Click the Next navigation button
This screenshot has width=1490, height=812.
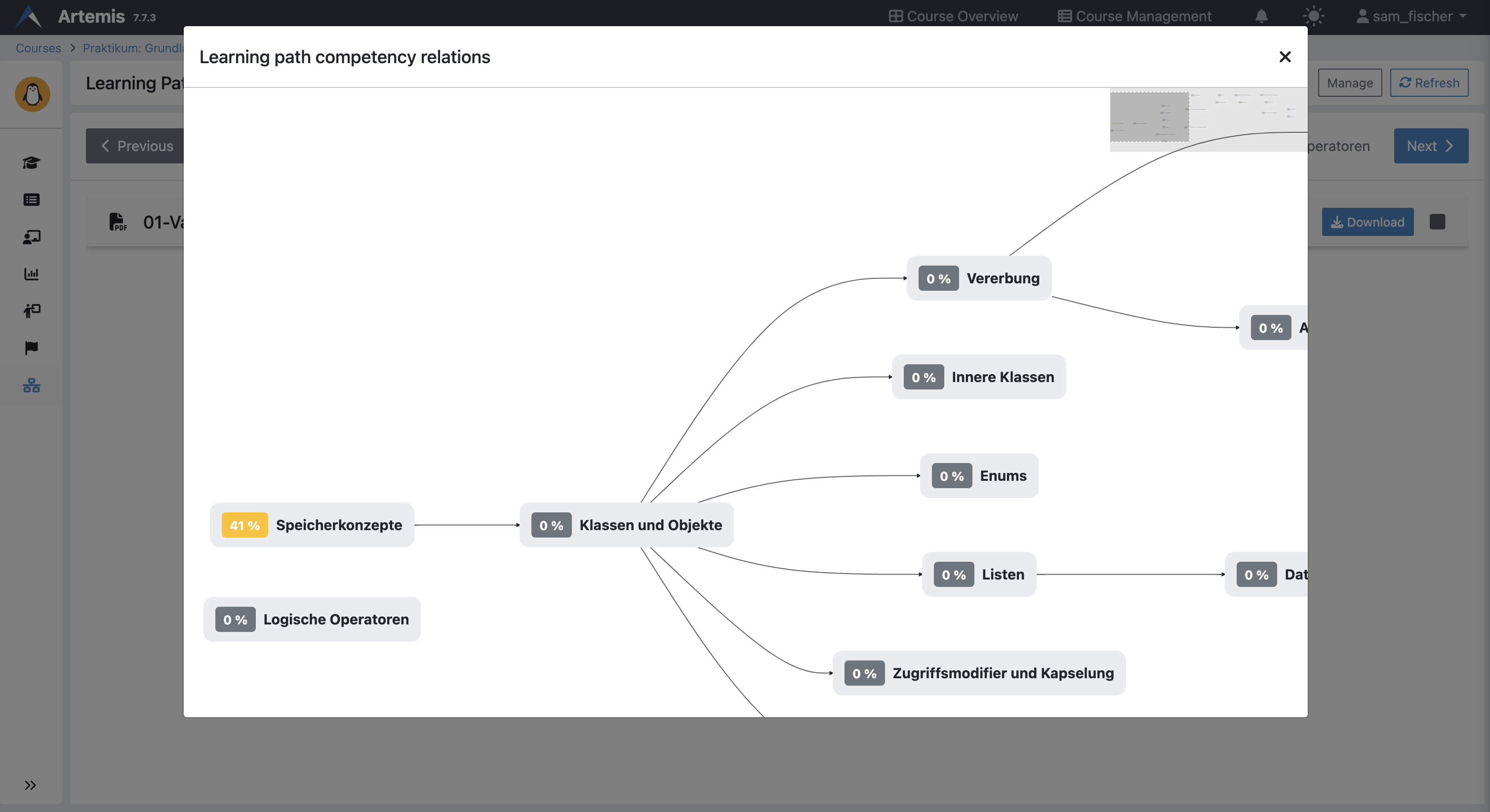[x=1430, y=146]
